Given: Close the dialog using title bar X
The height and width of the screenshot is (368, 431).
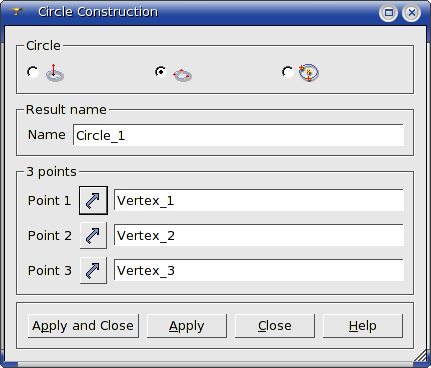Looking at the screenshot, I should (412, 13).
